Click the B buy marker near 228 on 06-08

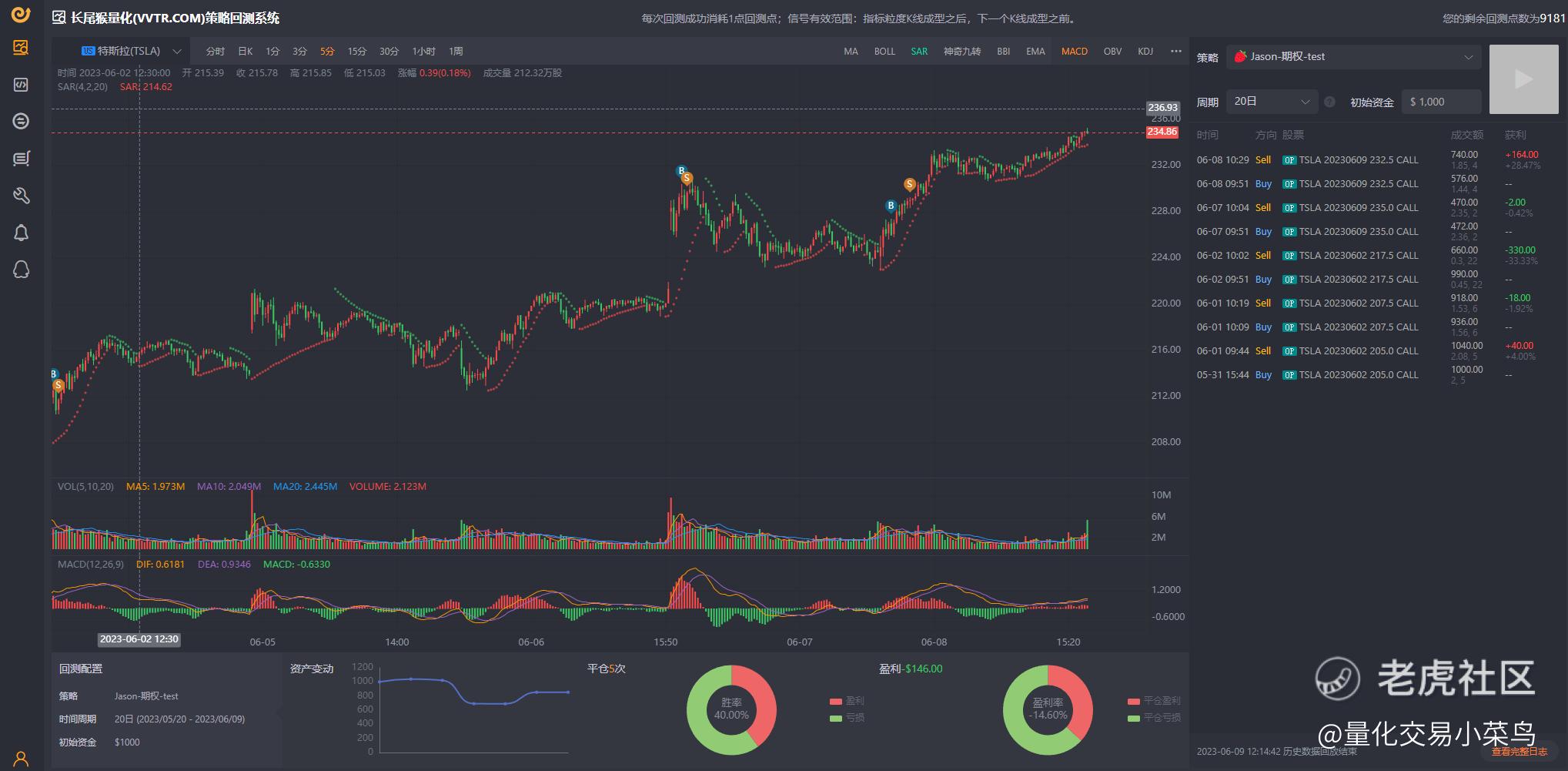[891, 206]
